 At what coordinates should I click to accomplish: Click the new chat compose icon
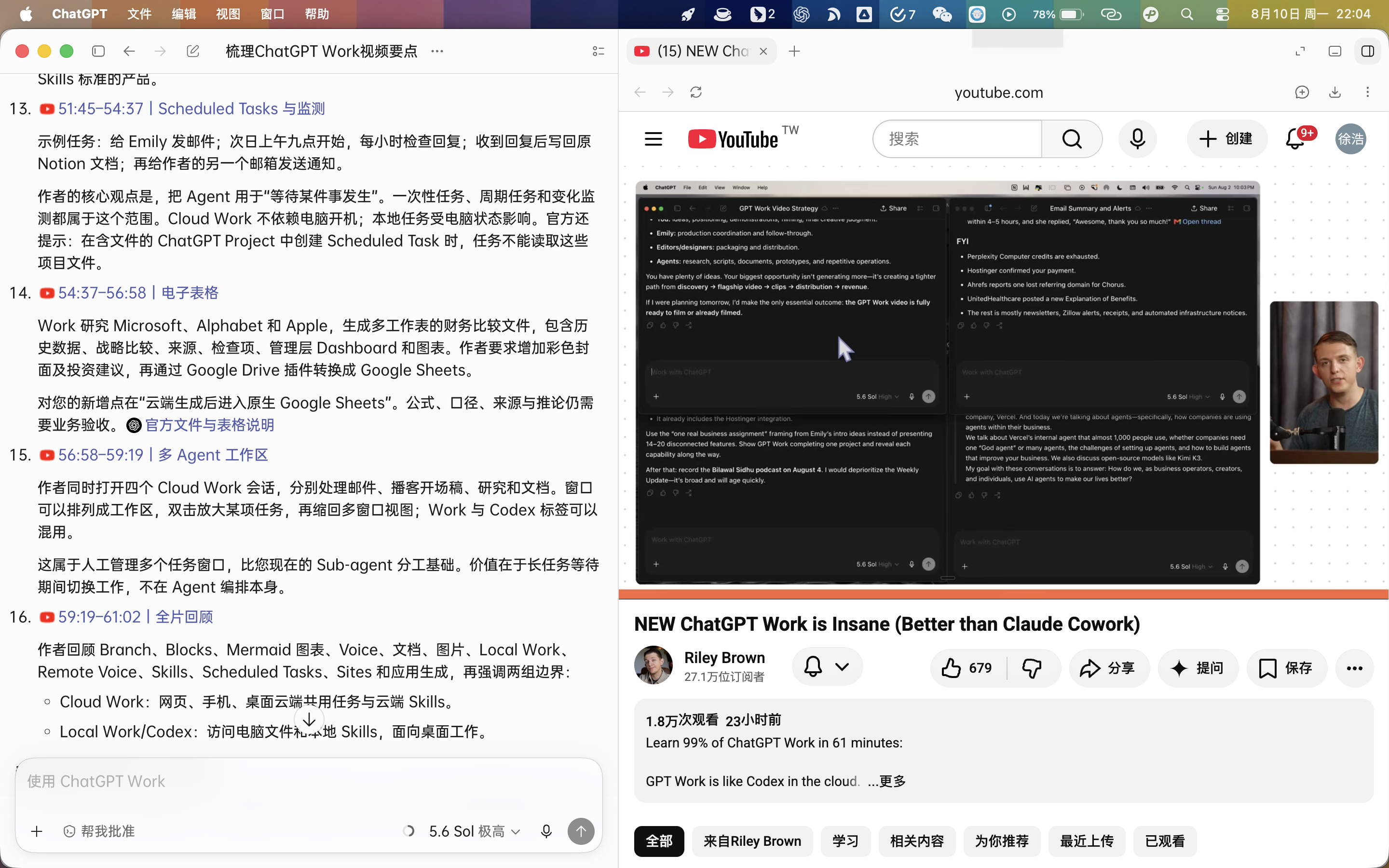(193, 51)
